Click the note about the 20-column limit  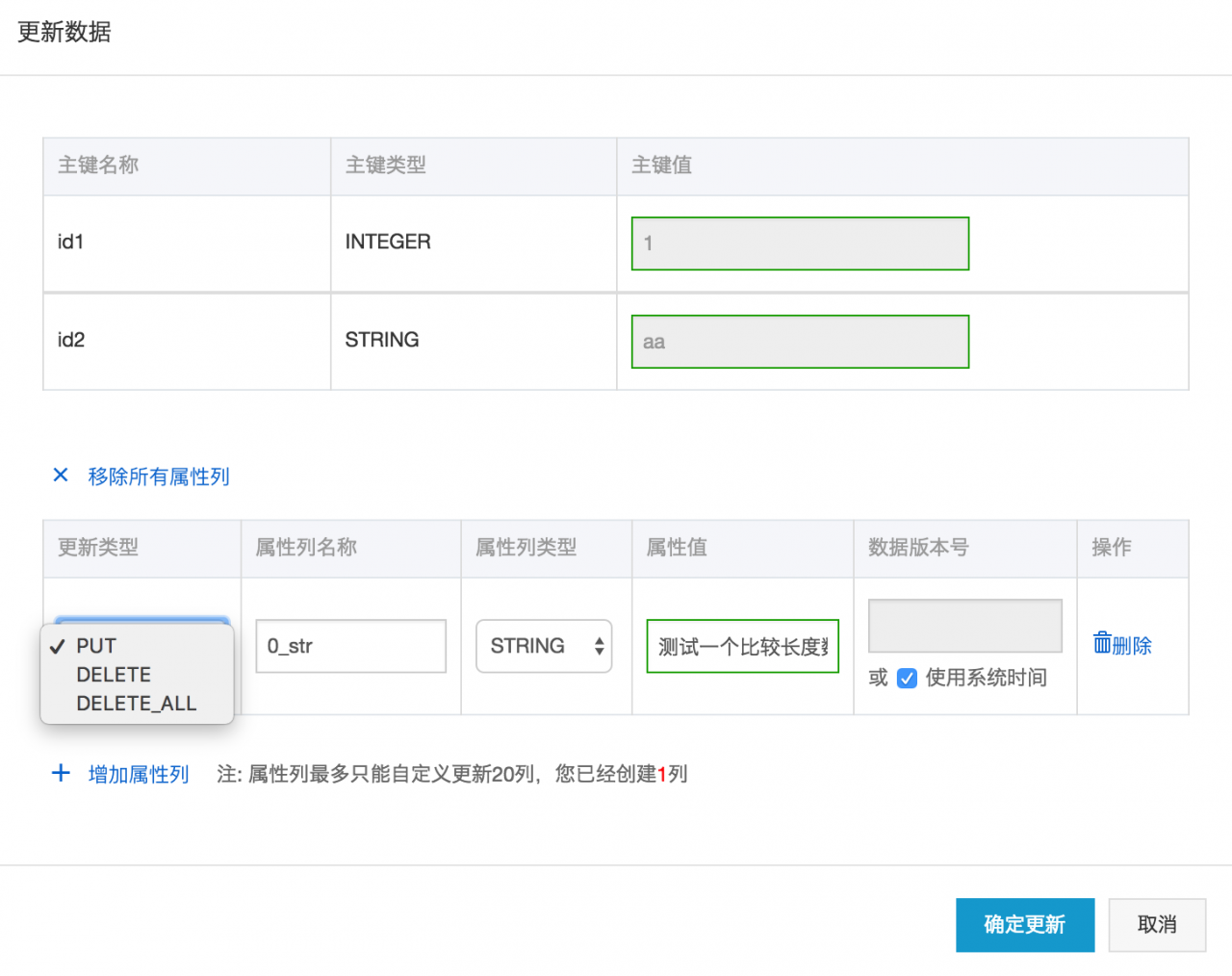click(452, 774)
